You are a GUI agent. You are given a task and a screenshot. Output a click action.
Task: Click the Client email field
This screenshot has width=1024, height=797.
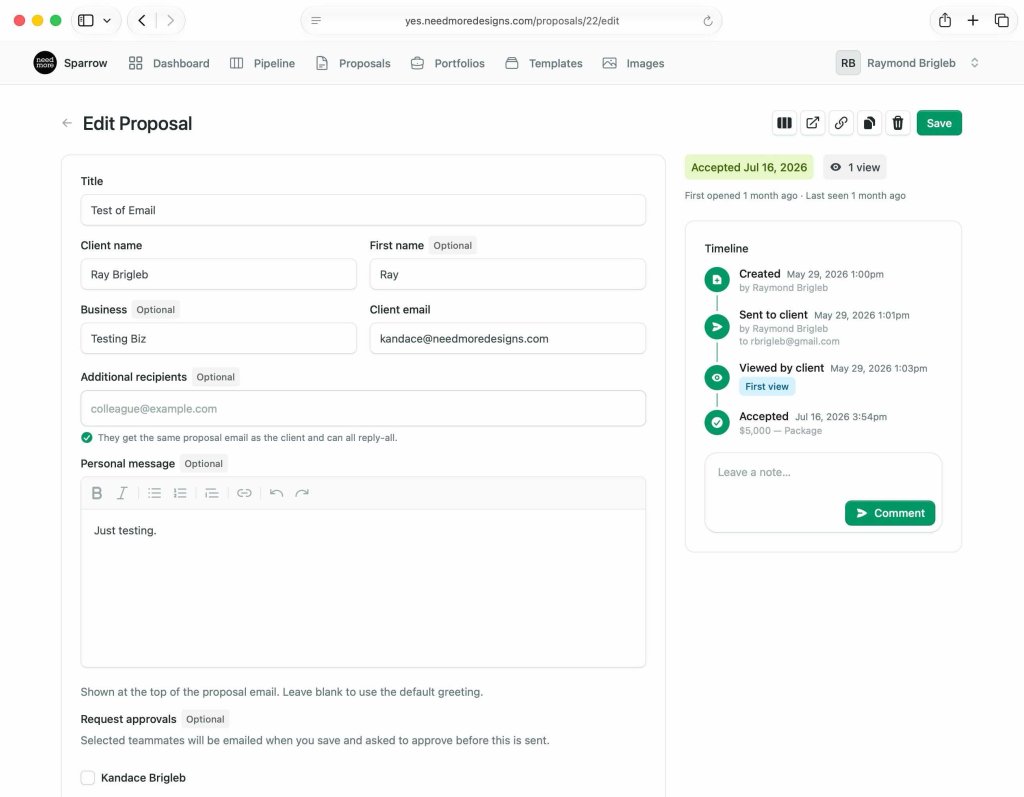click(x=507, y=338)
